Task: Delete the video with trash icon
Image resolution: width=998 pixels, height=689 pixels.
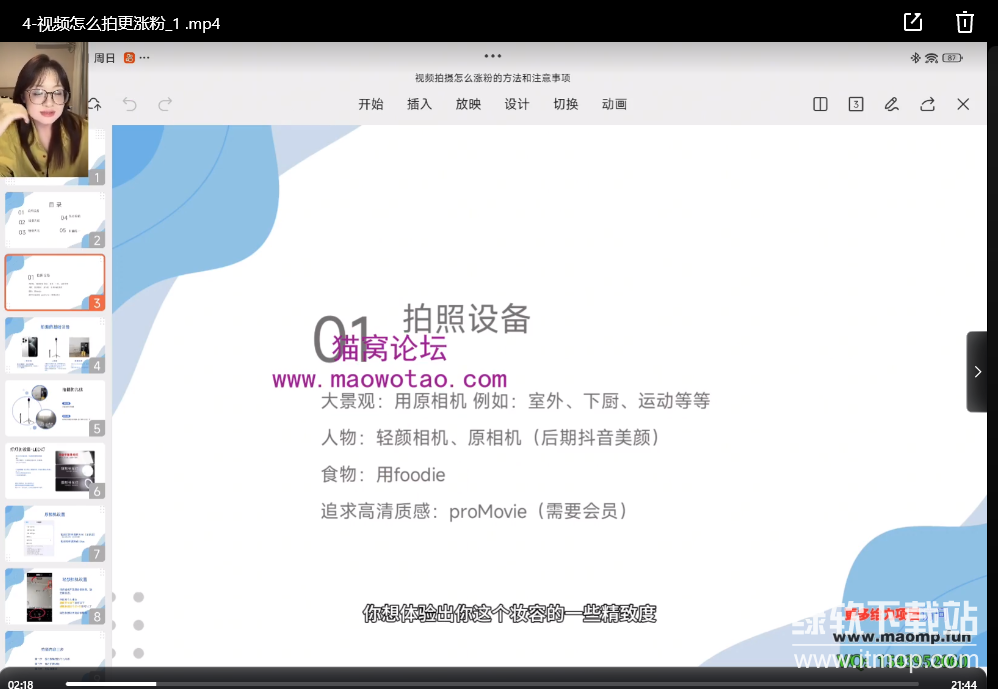Action: pos(964,22)
